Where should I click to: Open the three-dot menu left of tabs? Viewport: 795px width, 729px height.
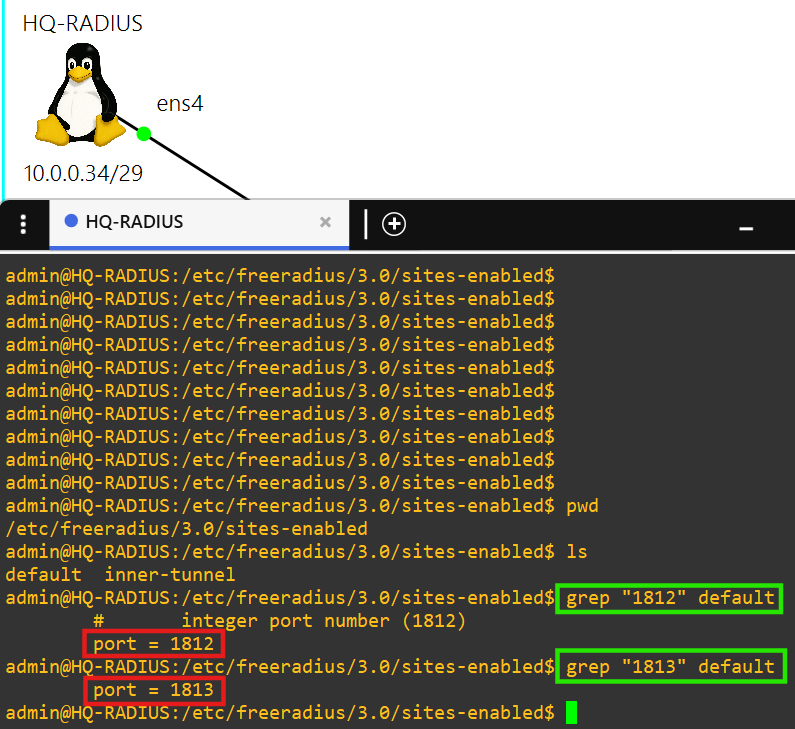(24, 224)
